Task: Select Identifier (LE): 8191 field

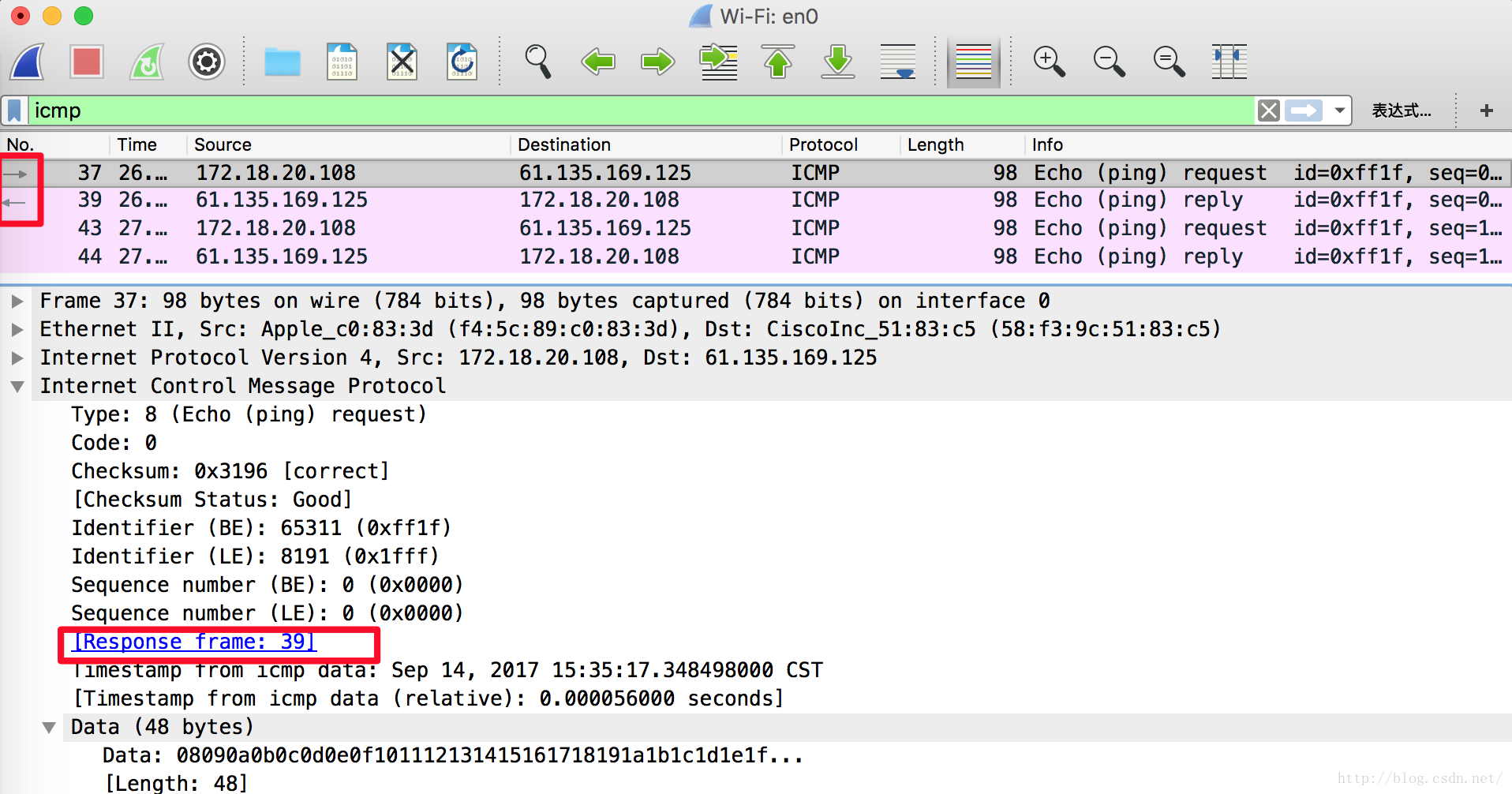Action: pyautogui.click(x=255, y=556)
